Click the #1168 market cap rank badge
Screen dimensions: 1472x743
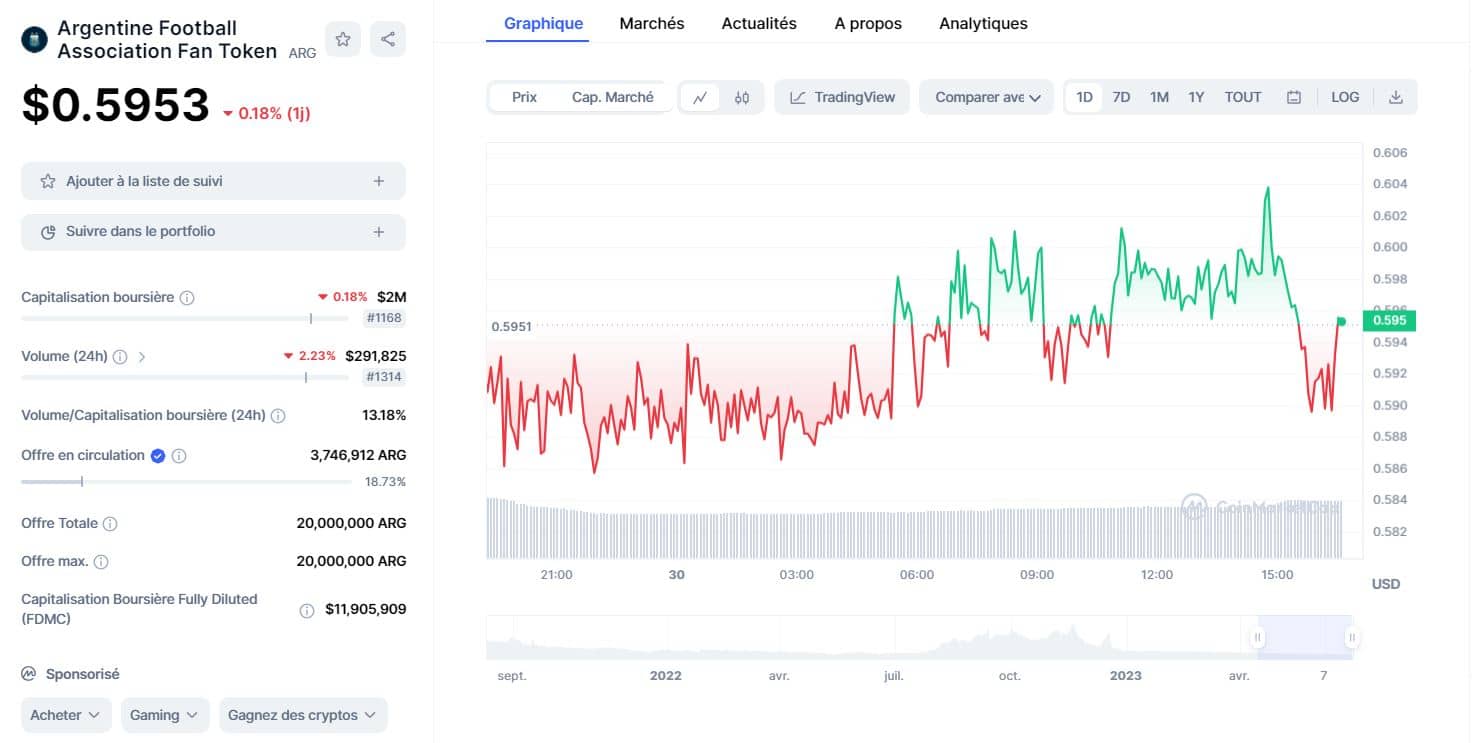click(385, 318)
